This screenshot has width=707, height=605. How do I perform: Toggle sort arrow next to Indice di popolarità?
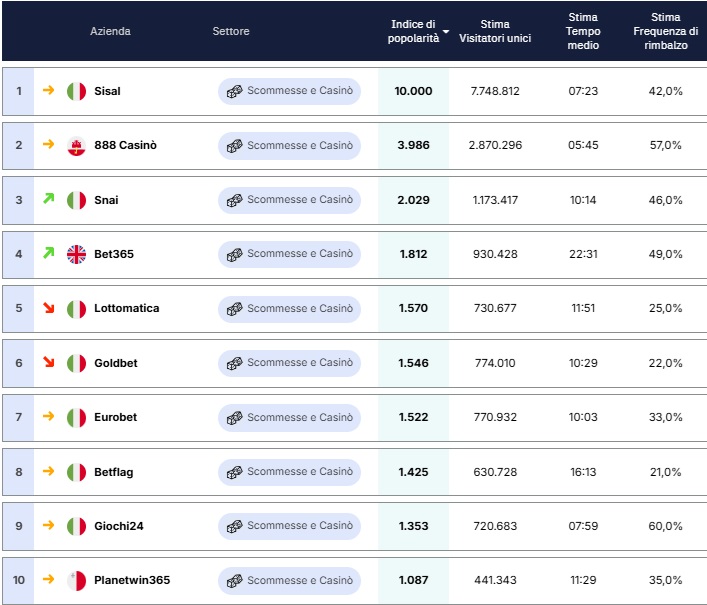[x=446, y=32]
